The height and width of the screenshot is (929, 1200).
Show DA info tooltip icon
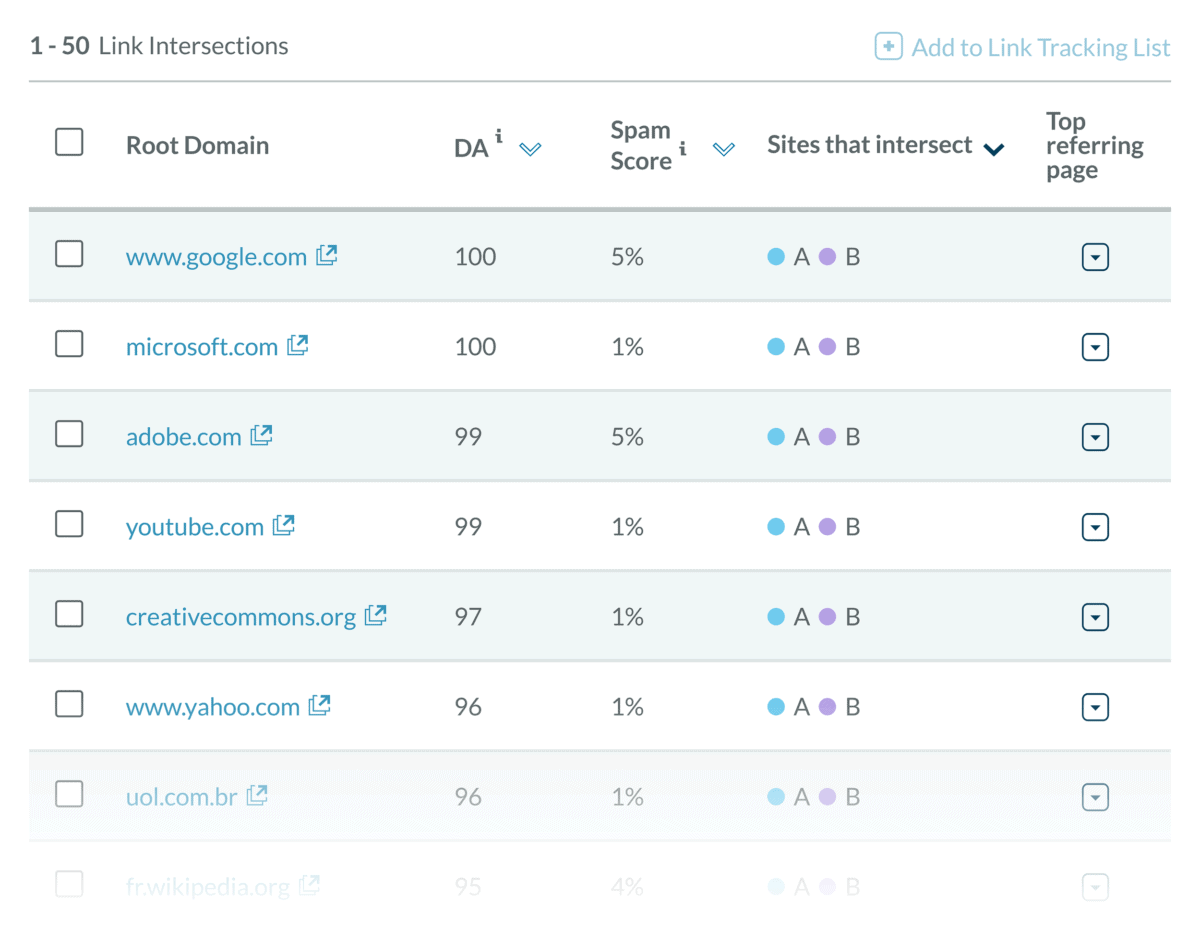499,136
